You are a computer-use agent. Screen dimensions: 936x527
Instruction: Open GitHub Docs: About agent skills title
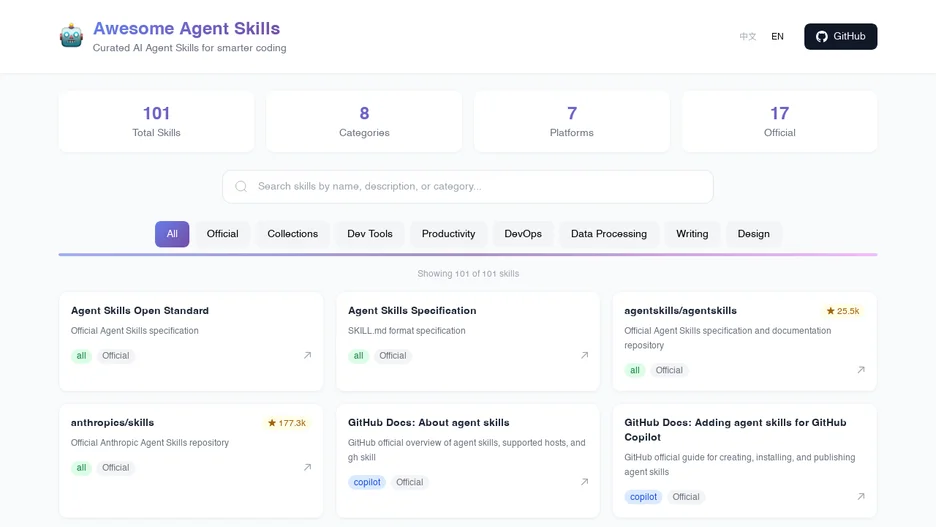click(x=429, y=423)
